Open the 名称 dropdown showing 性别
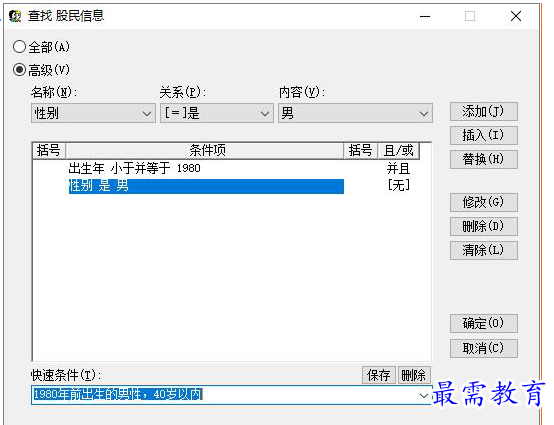The image size is (554, 425). tap(93, 113)
